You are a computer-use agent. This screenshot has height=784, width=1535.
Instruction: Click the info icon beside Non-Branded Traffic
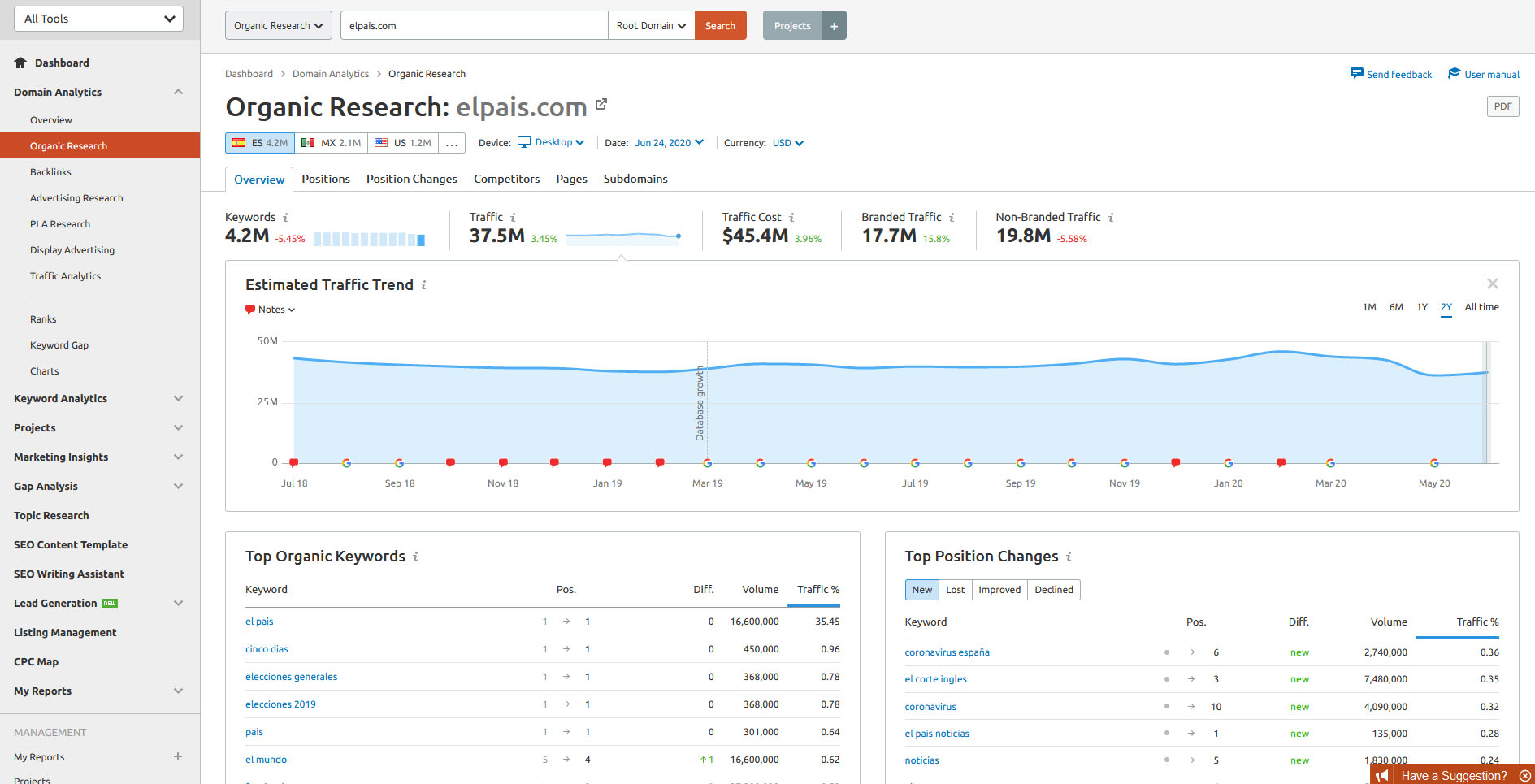pos(1111,218)
